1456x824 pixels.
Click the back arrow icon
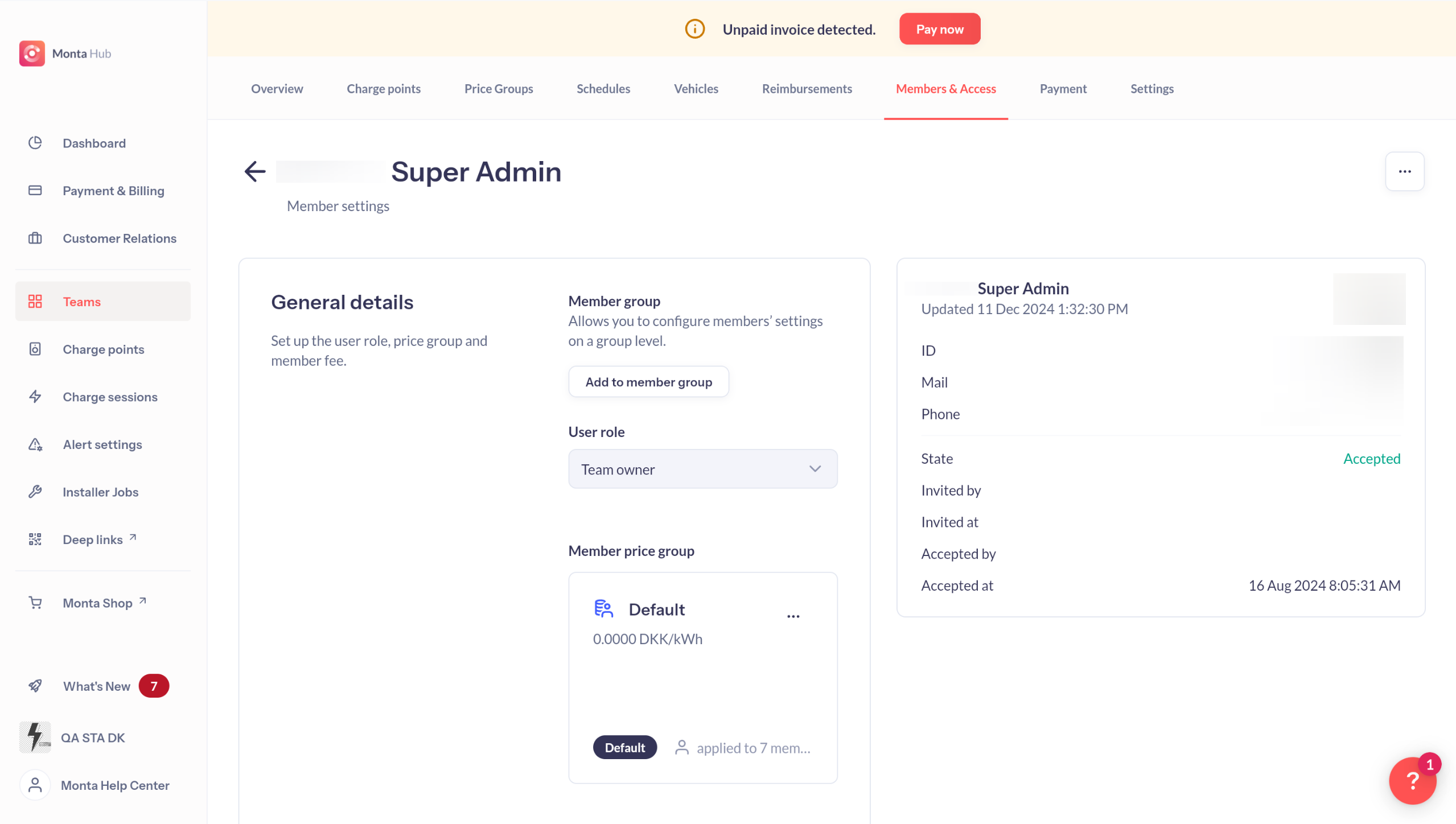tap(254, 171)
